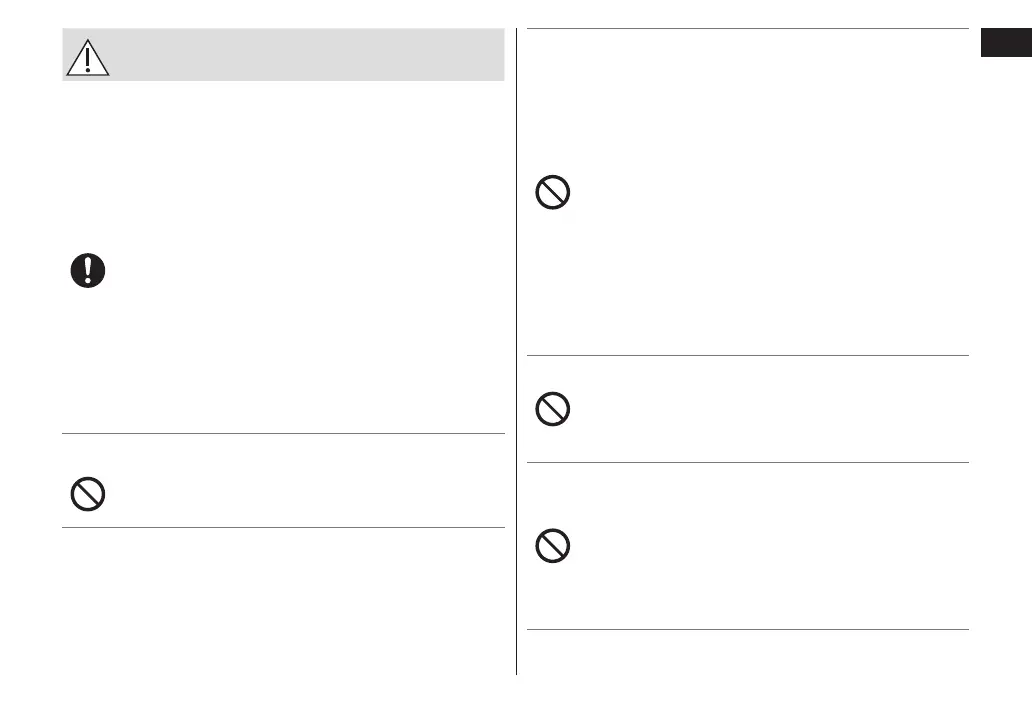Click the horizontal line atop the right column
Viewport: 1032px width, 726px height.
pyautogui.click(x=747, y=29)
